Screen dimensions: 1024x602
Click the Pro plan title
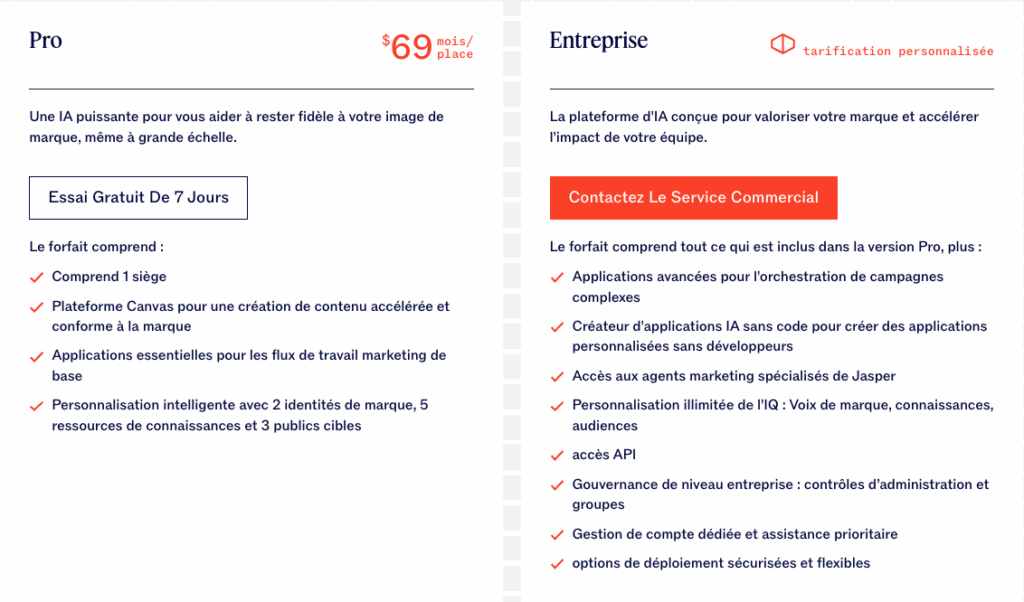point(46,41)
